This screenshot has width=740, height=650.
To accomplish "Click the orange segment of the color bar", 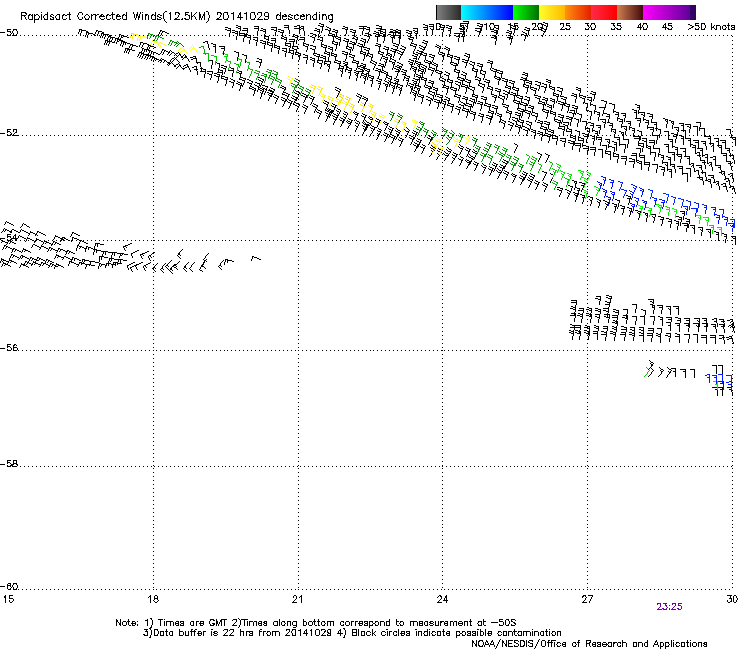I will click(x=578, y=12).
